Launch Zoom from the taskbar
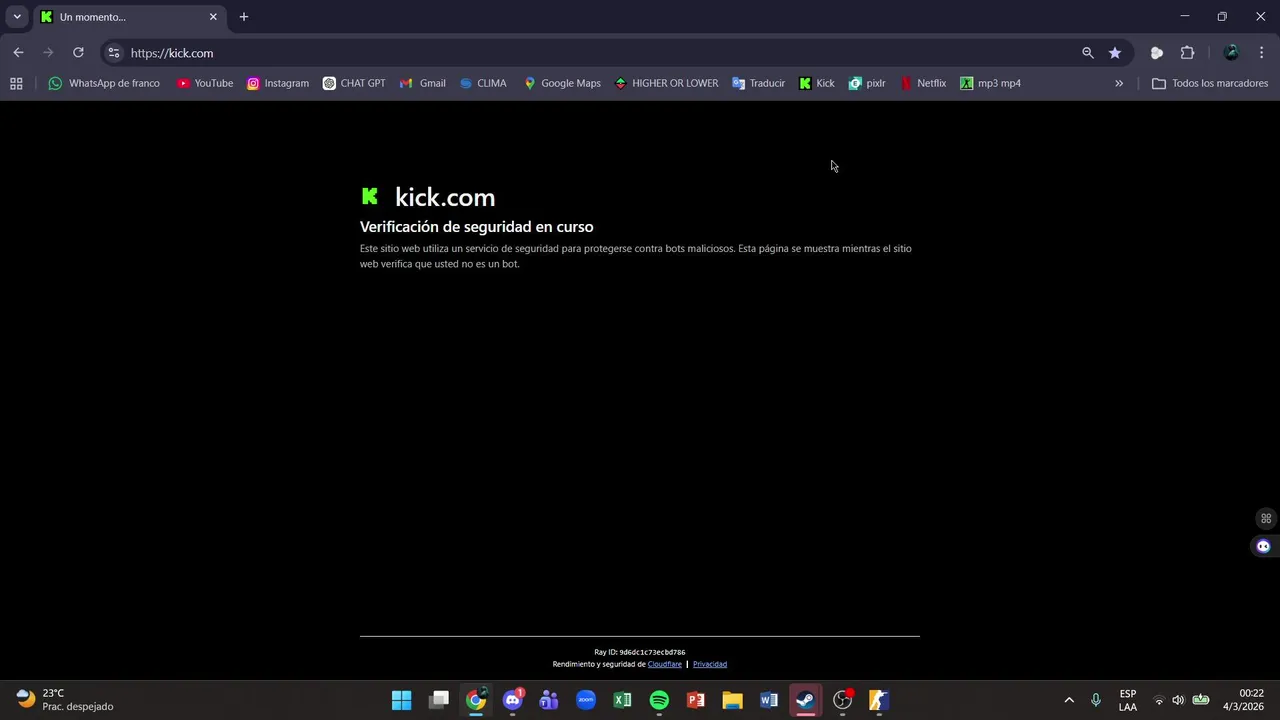The height and width of the screenshot is (720, 1280). 586,700
